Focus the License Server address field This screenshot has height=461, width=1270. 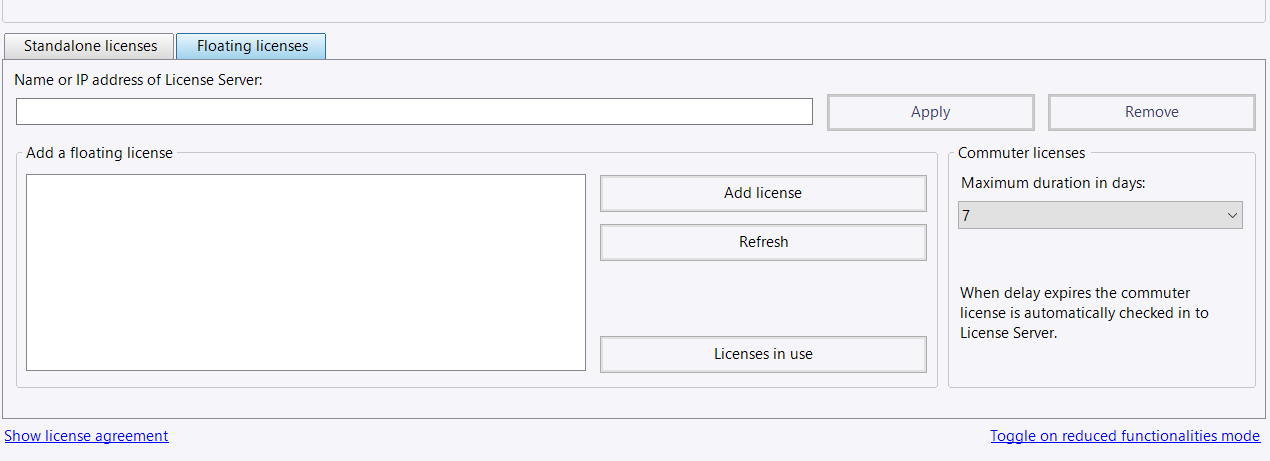(414, 112)
